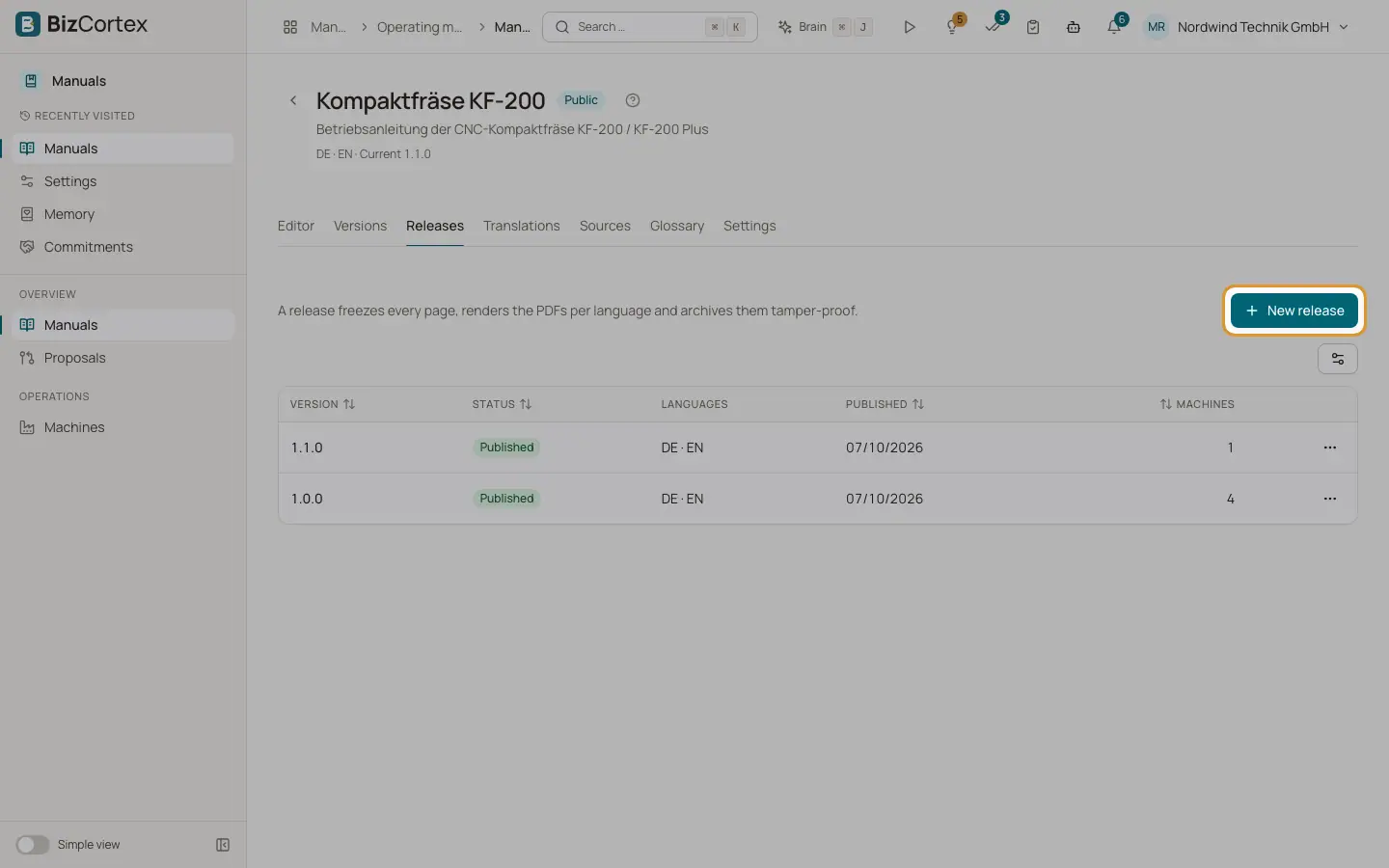Click the help question mark icon
Image resolution: width=1389 pixels, height=868 pixels.
coord(633,100)
